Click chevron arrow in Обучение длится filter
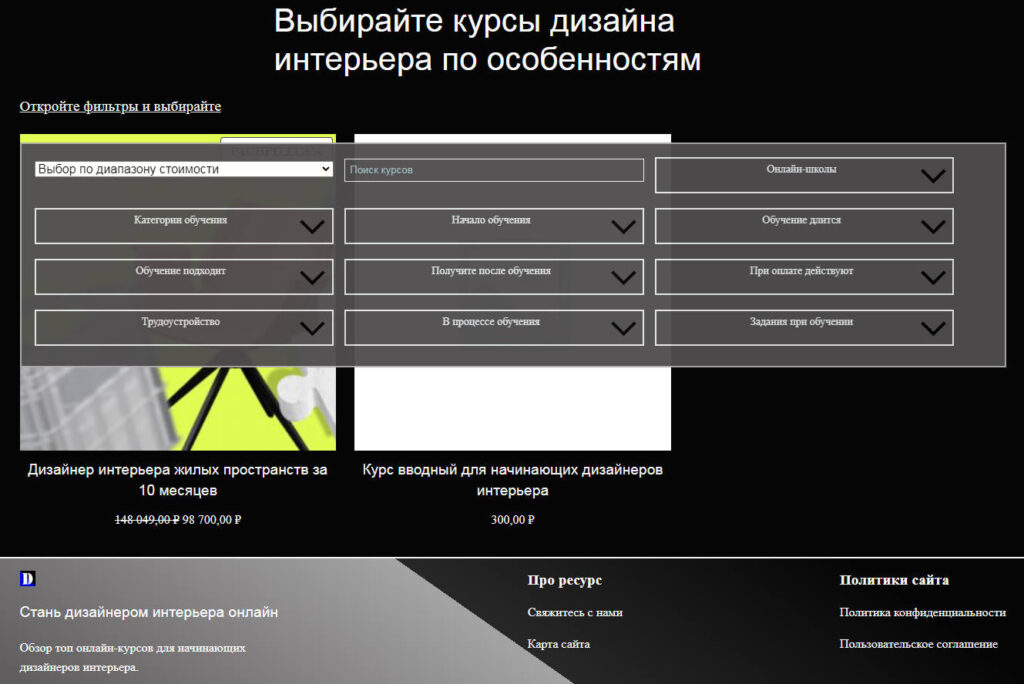The image size is (1024, 684). pos(932,227)
